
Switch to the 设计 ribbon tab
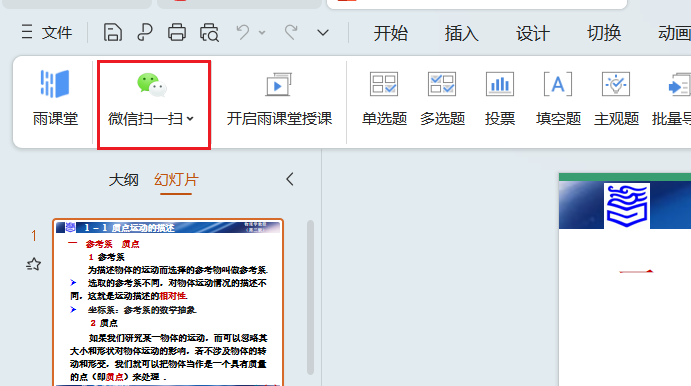tap(533, 33)
